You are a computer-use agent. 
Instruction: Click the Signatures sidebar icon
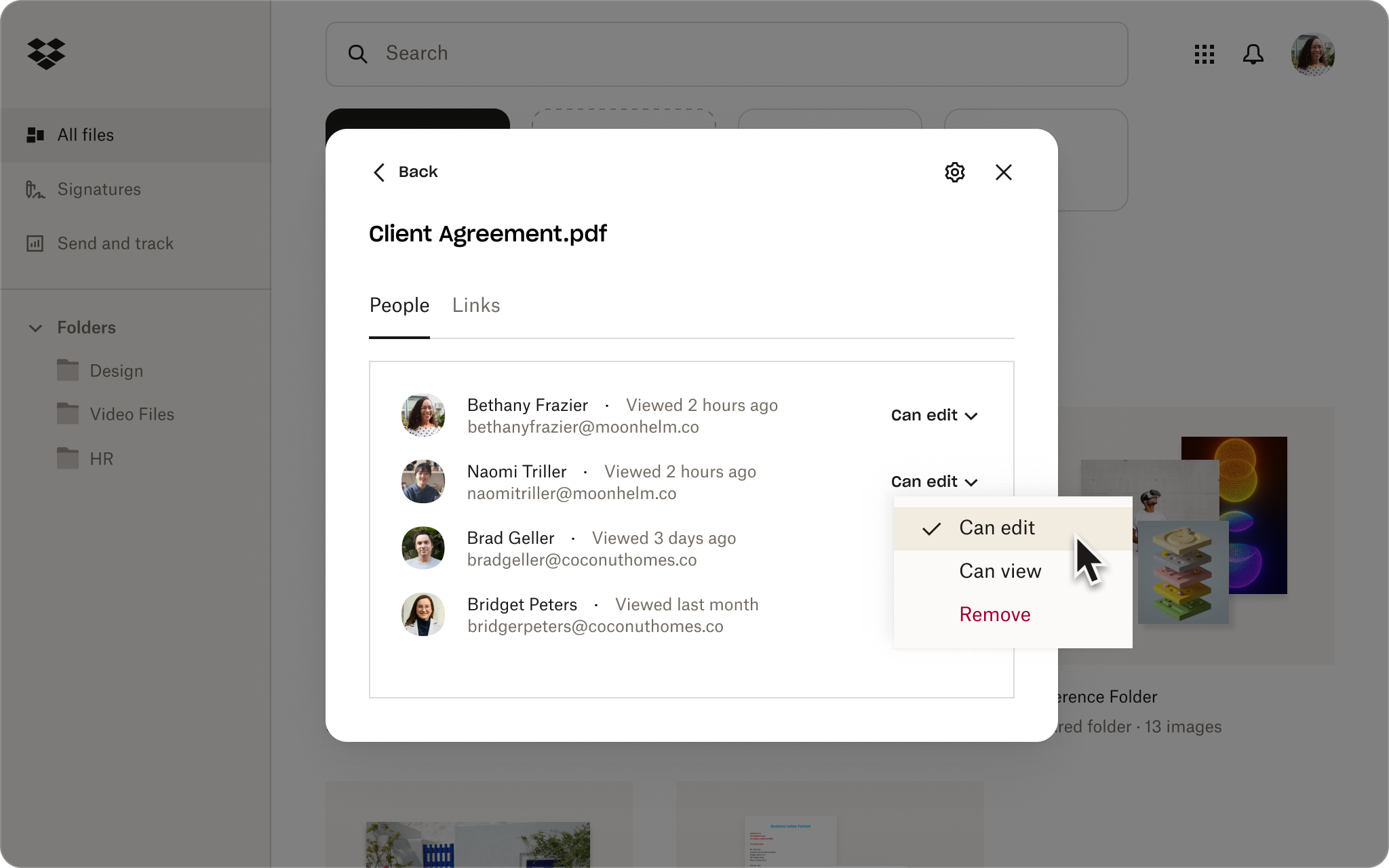click(x=35, y=188)
